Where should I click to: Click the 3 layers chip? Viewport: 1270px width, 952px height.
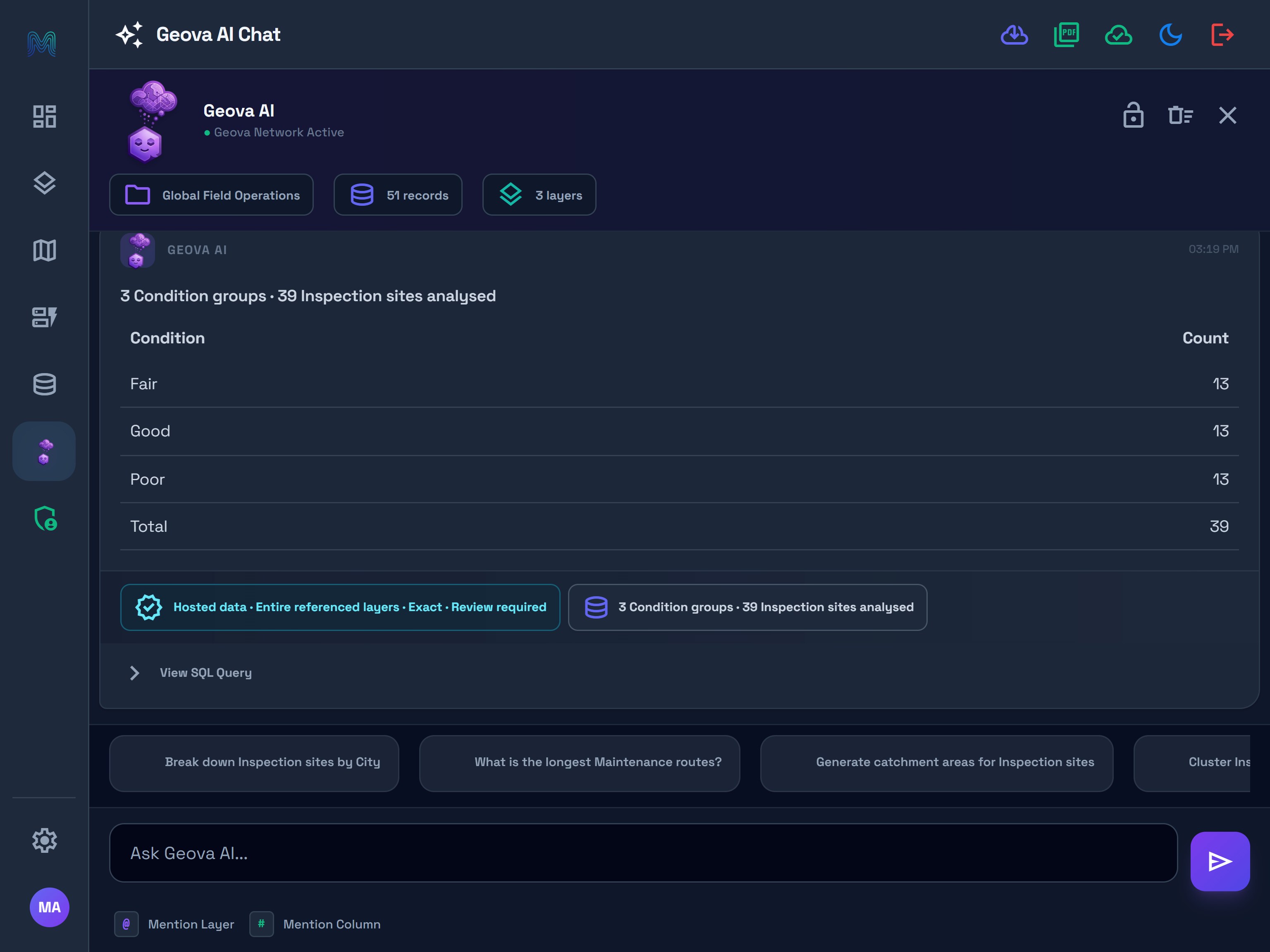click(x=539, y=195)
